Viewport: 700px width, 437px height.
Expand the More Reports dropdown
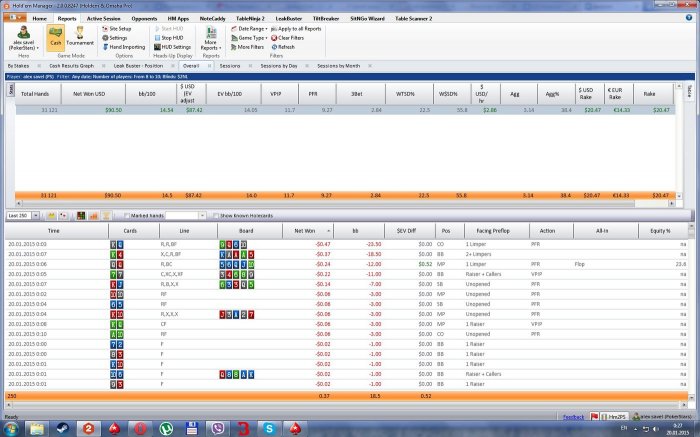[210, 40]
